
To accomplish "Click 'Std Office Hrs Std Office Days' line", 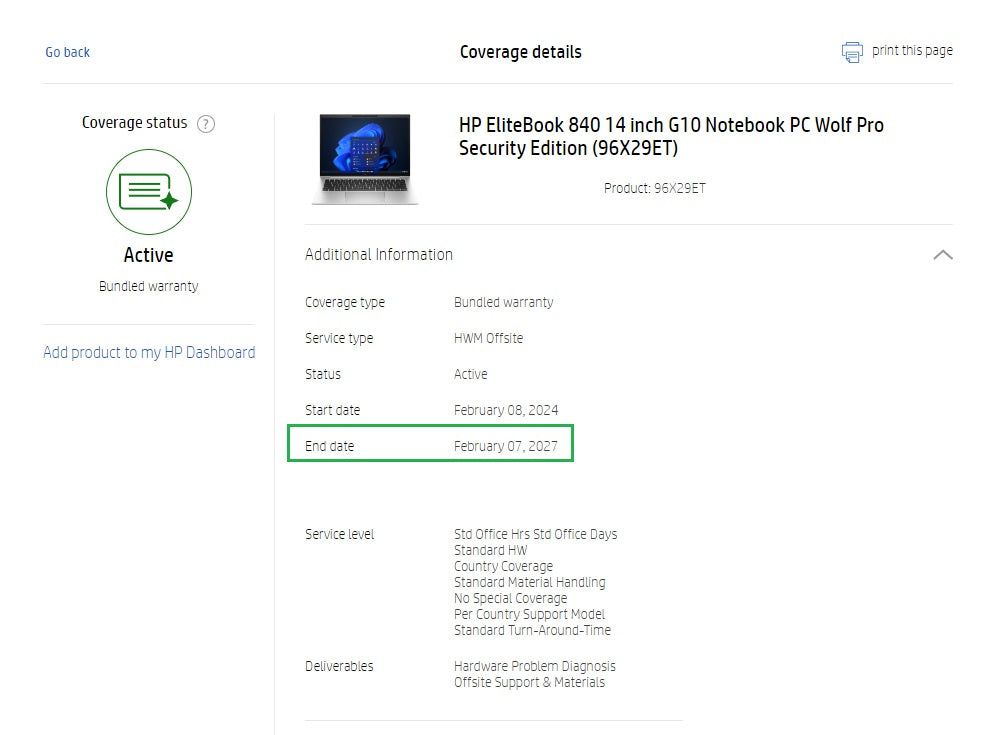I will [536, 534].
